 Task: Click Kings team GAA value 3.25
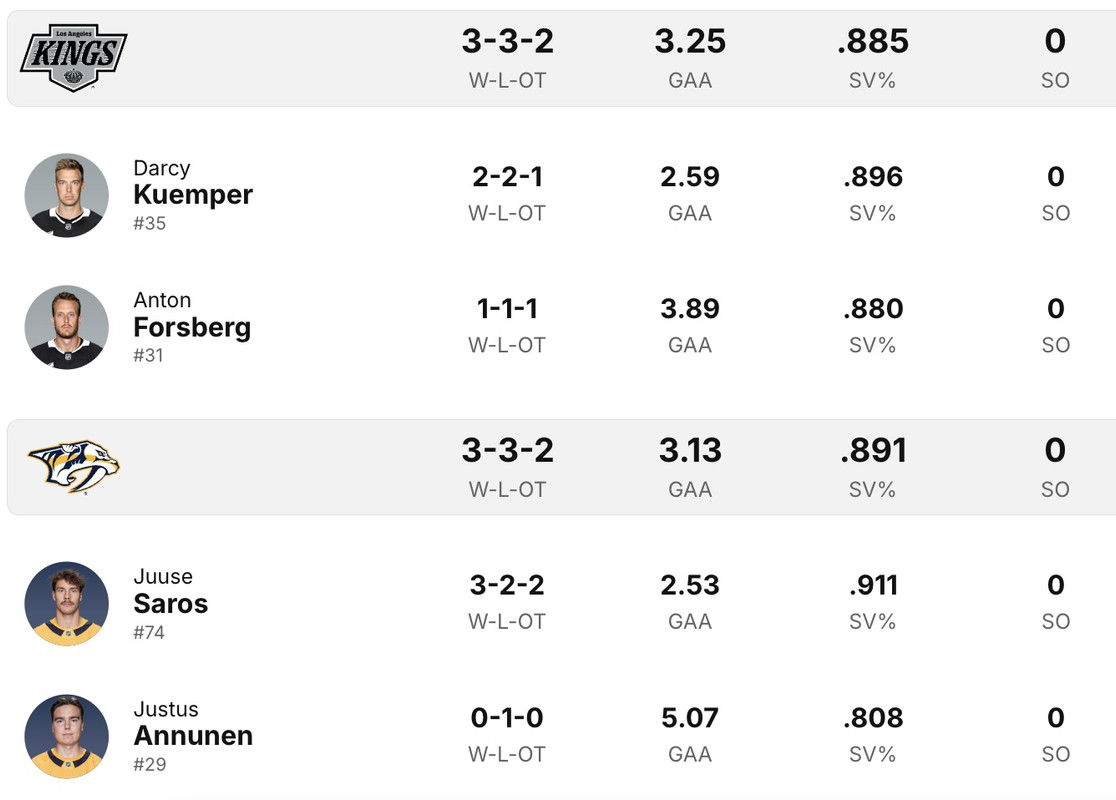(x=690, y=42)
